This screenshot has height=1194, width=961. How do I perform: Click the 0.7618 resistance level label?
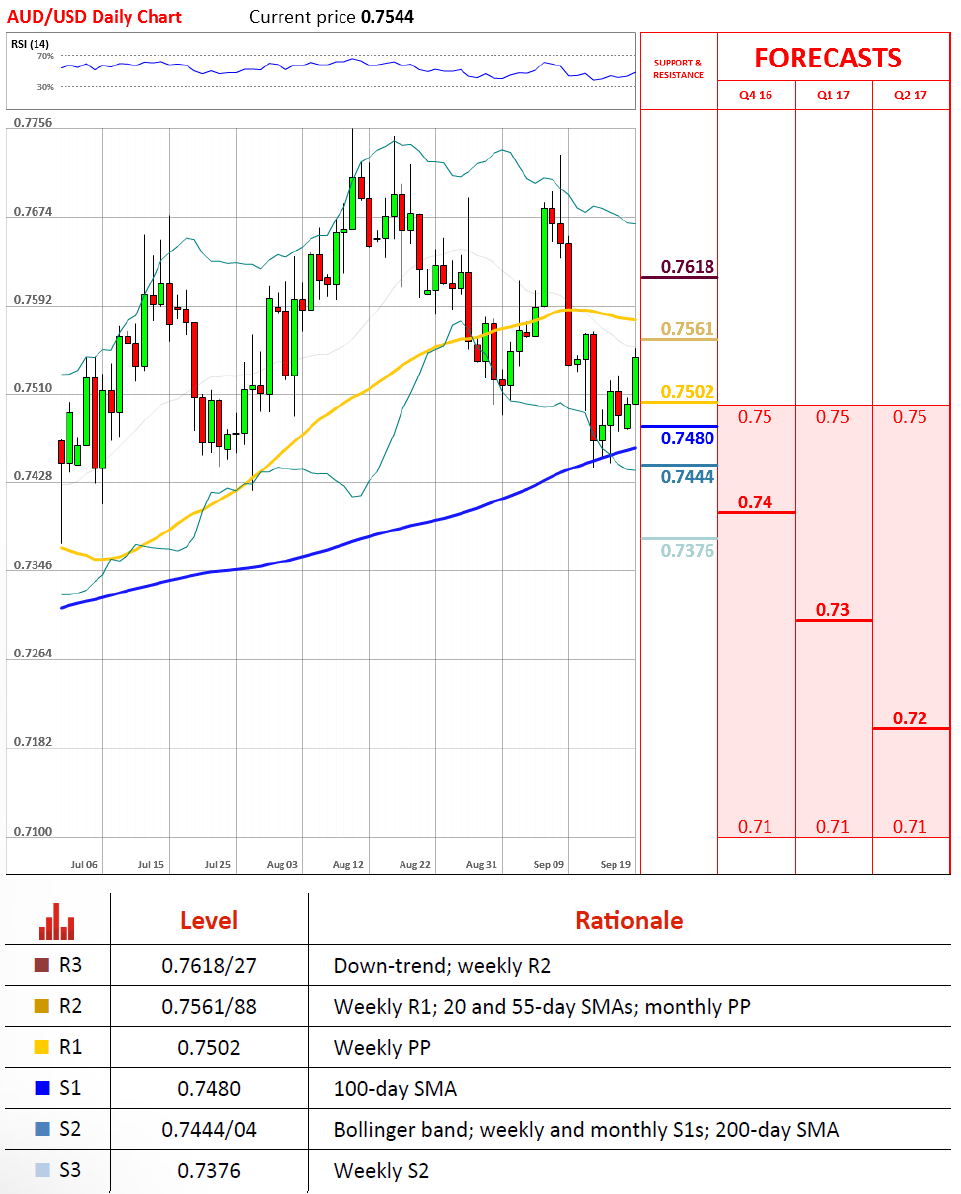tap(687, 267)
